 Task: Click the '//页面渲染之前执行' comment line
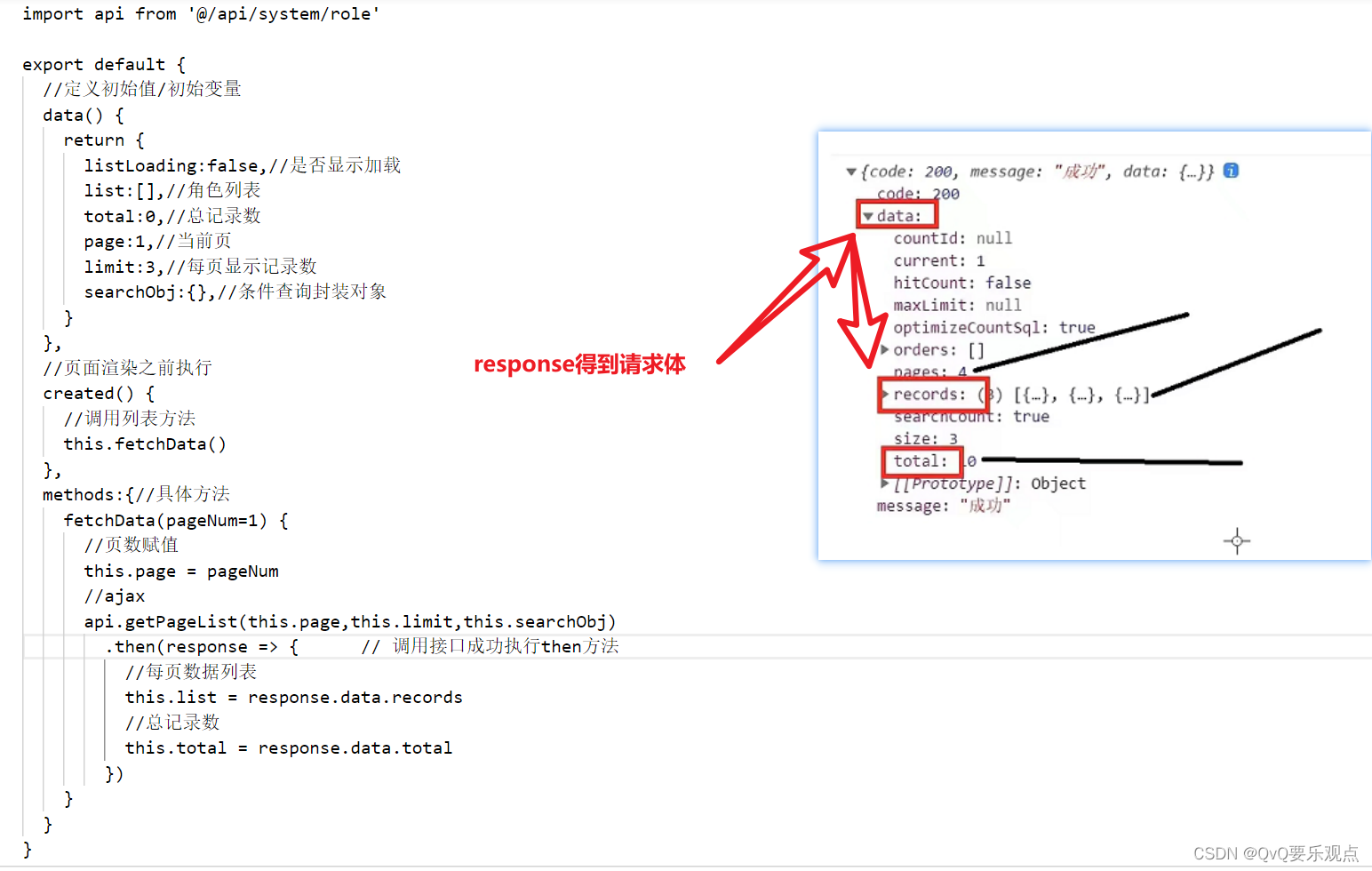(x=127, y=367)
